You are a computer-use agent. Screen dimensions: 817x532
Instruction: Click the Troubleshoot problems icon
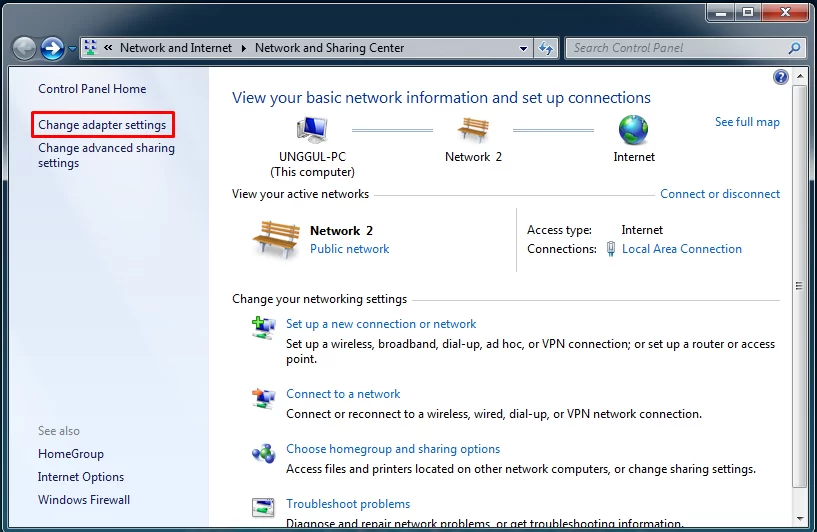point(263,508)
